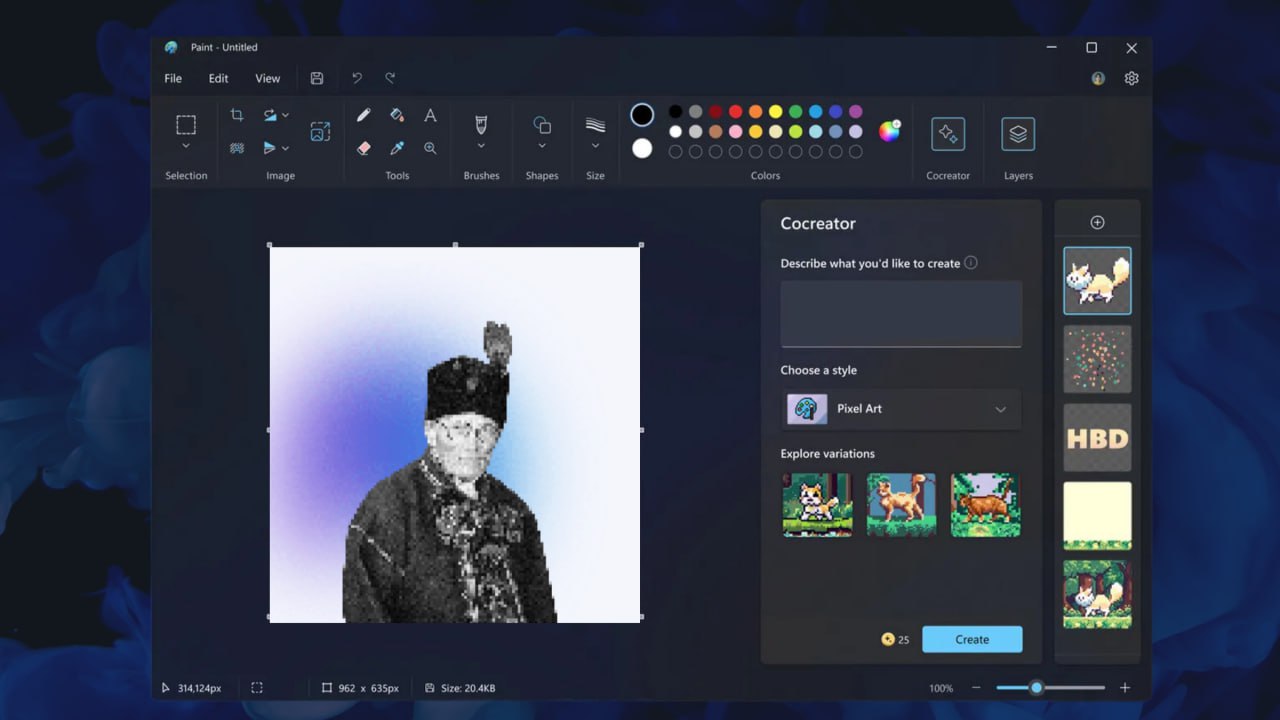Click the Crop image icon

pyautogui.click(x=237, y=115)
